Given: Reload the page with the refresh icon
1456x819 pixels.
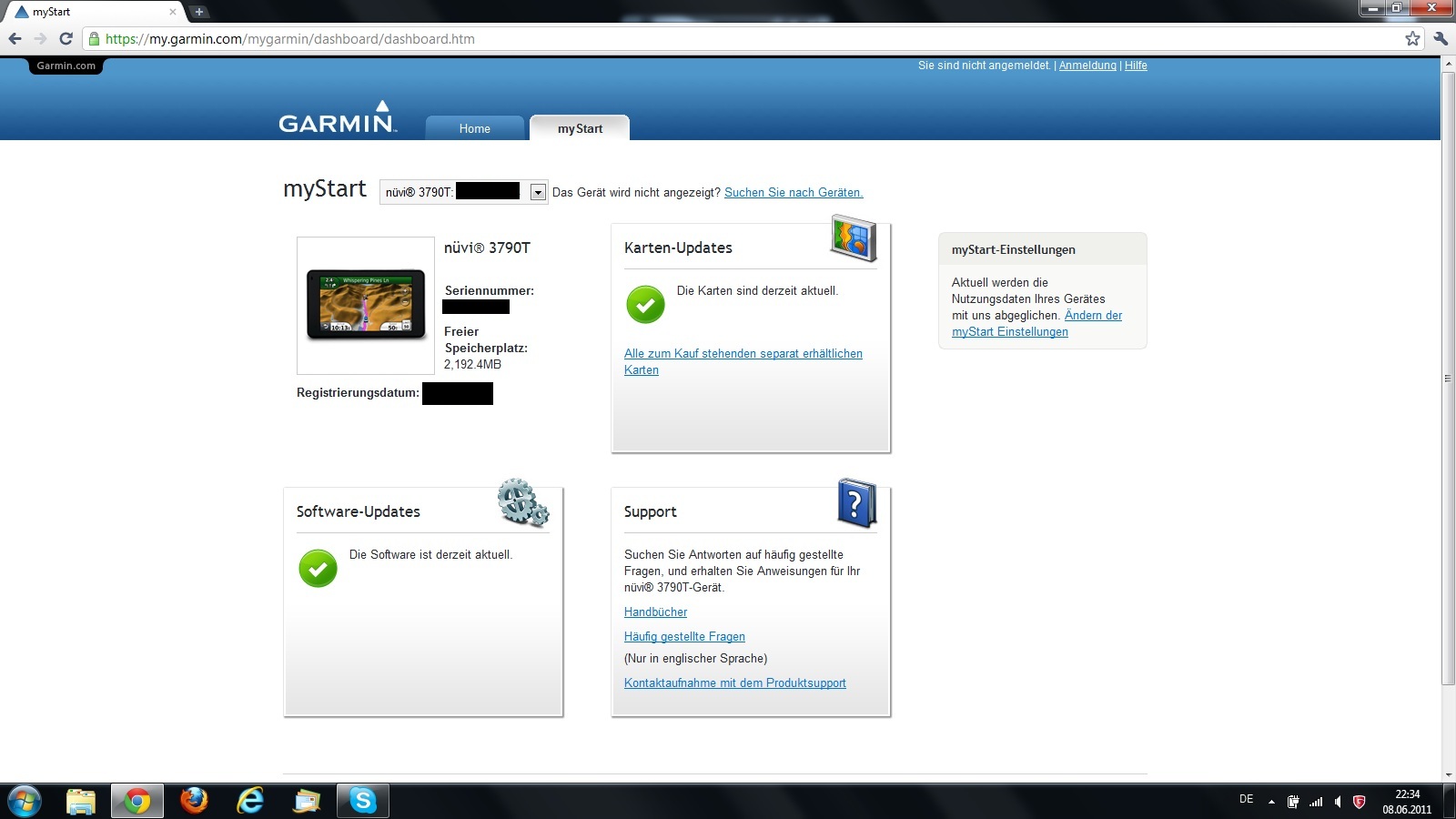Looking at the screenshot, I should (66, 38).
